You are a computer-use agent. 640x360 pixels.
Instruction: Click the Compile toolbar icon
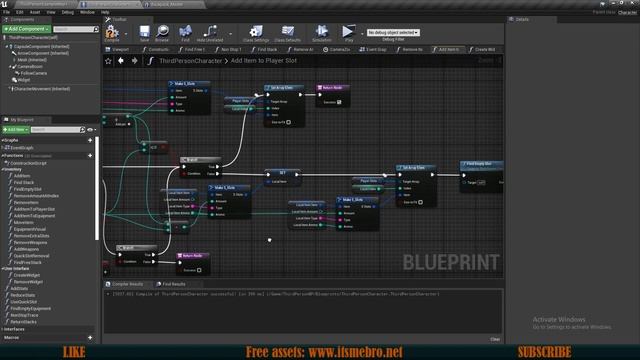(111, 32)
